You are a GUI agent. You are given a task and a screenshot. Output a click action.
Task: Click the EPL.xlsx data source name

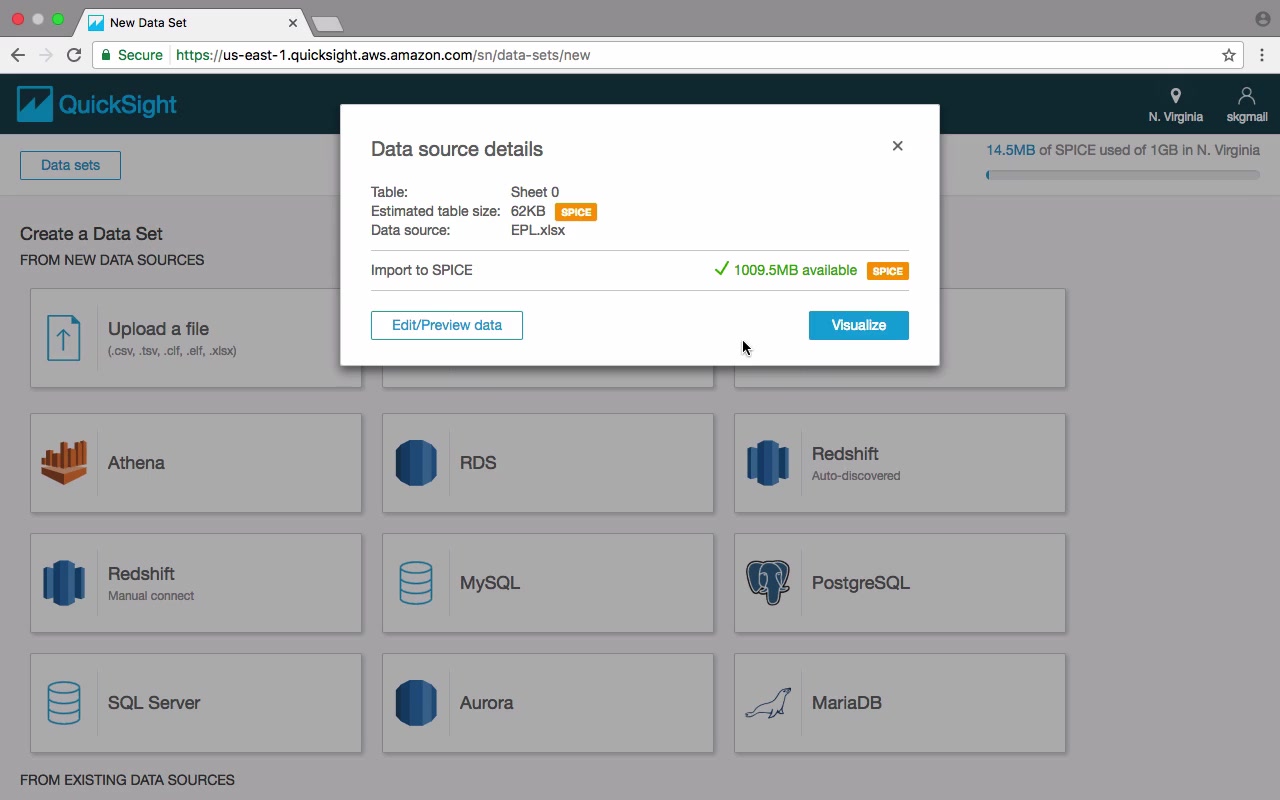(x=538, y=230)
